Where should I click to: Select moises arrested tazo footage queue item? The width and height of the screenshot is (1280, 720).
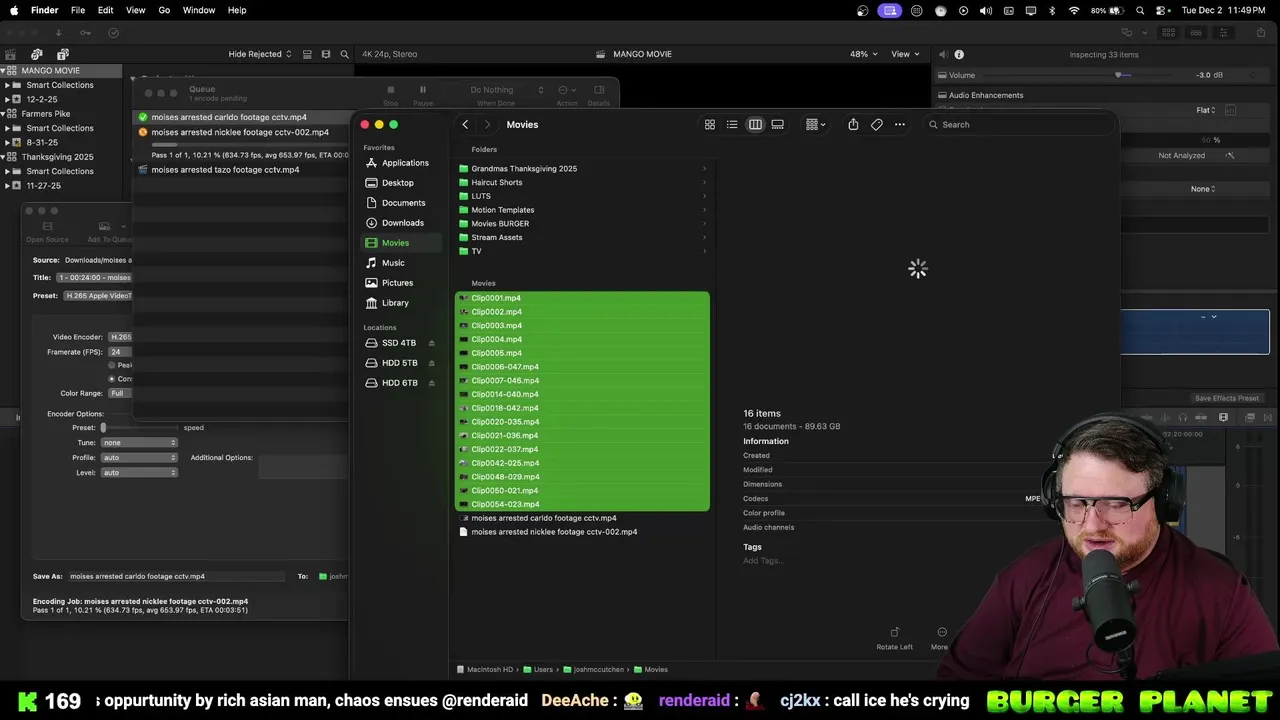[225, 170]
